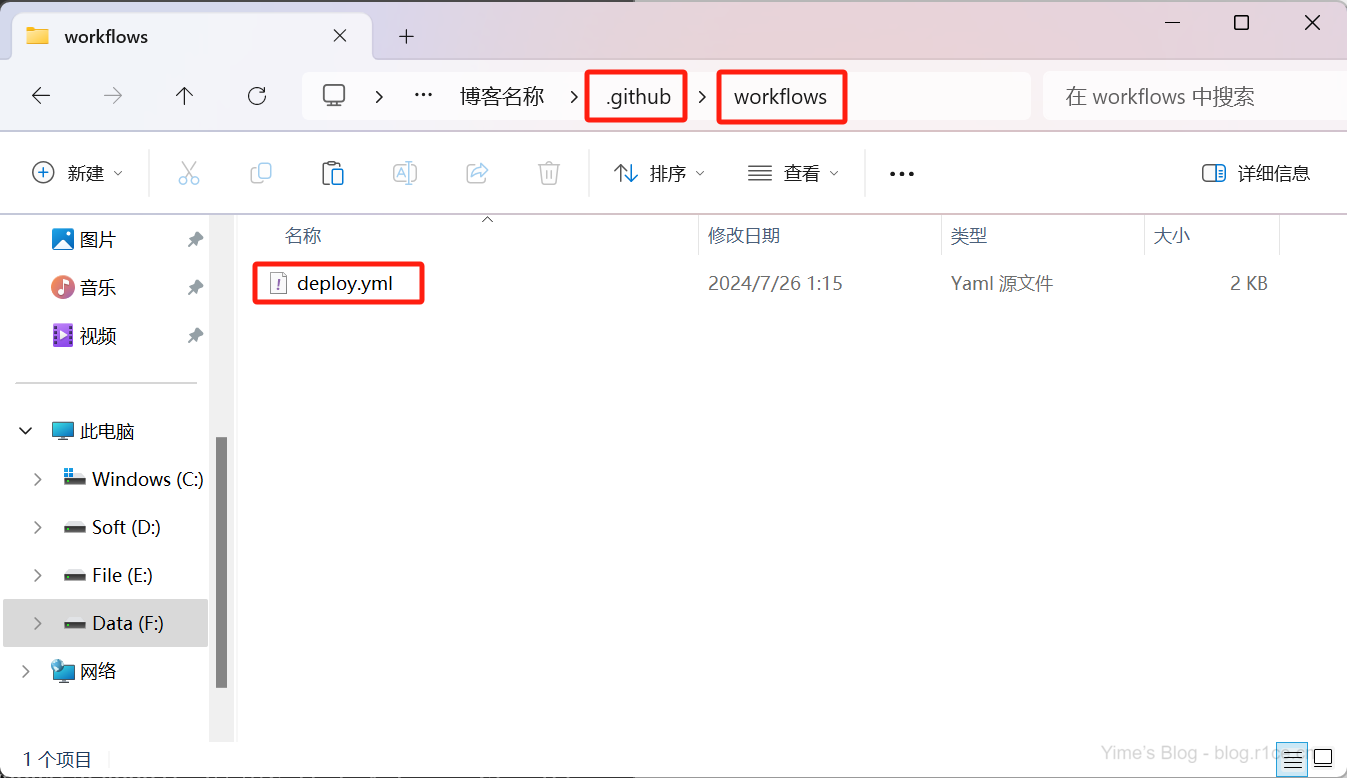1347x778 pixels.
Task: Switch to large thumbnails view layout
Action: (x=1323, y=758)
